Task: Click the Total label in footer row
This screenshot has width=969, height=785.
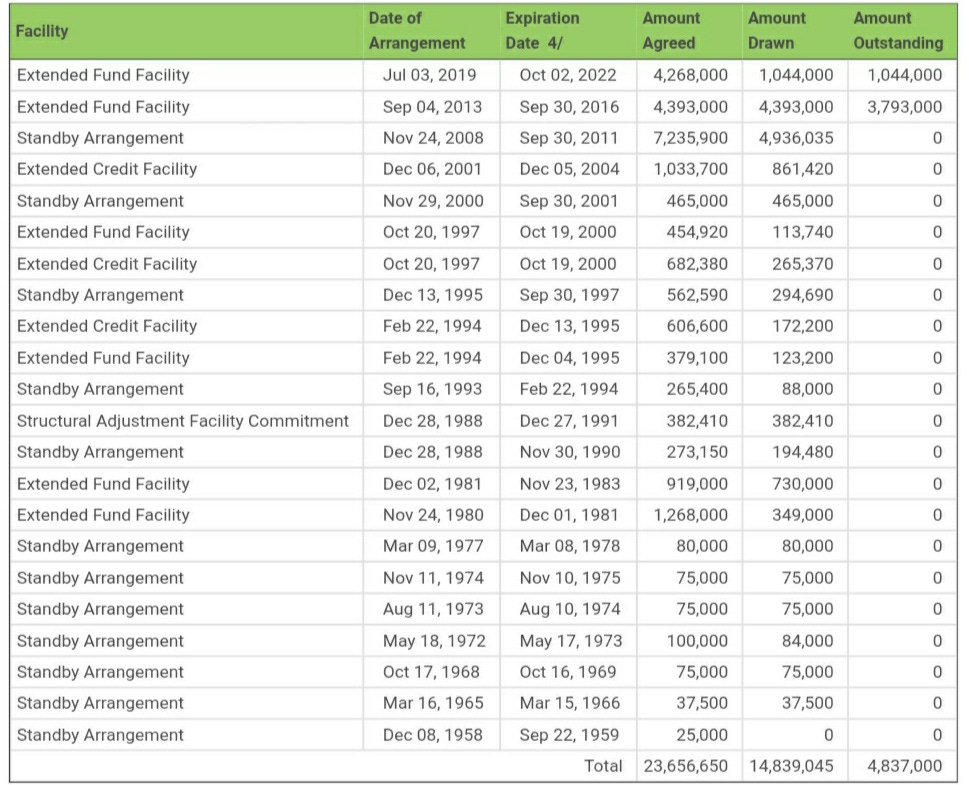Action: point(603,766)
